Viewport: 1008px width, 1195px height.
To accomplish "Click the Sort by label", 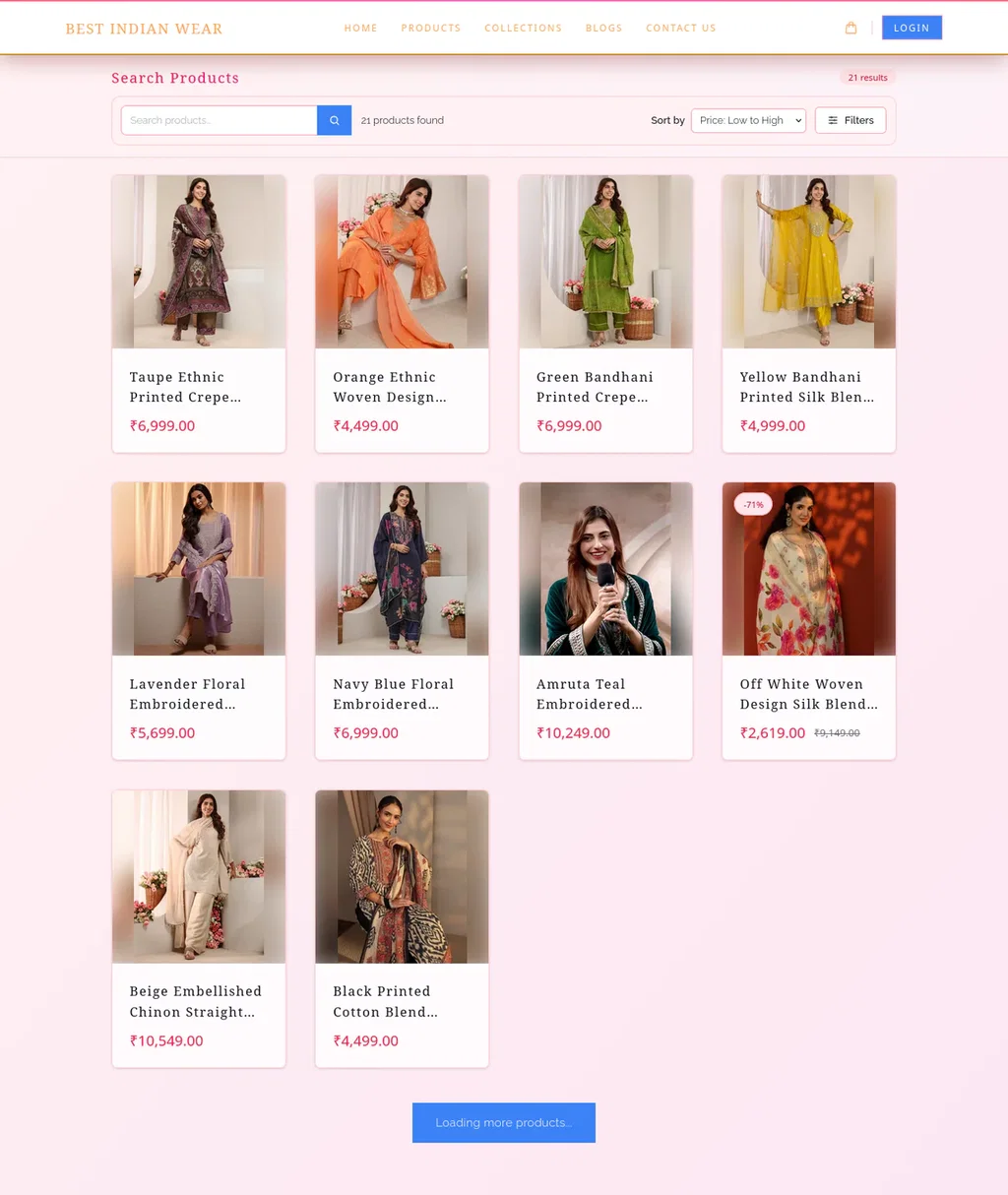I will click(x=667, y=120).
